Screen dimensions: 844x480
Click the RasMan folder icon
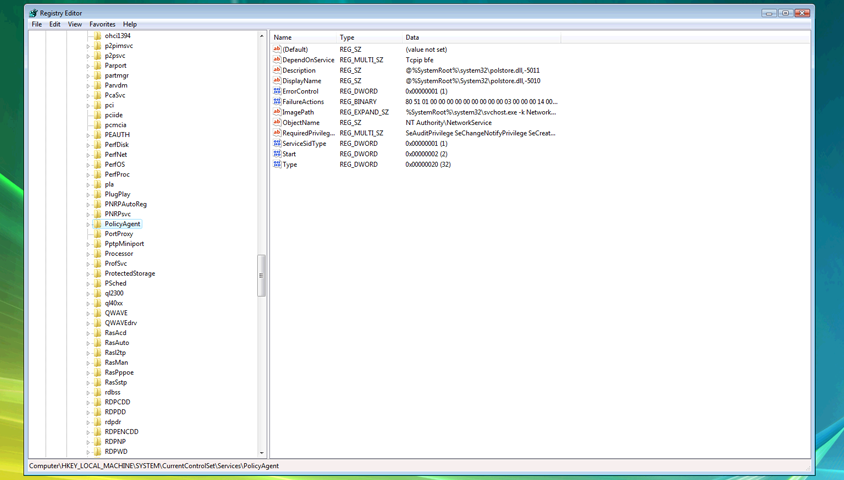[98, 363]
